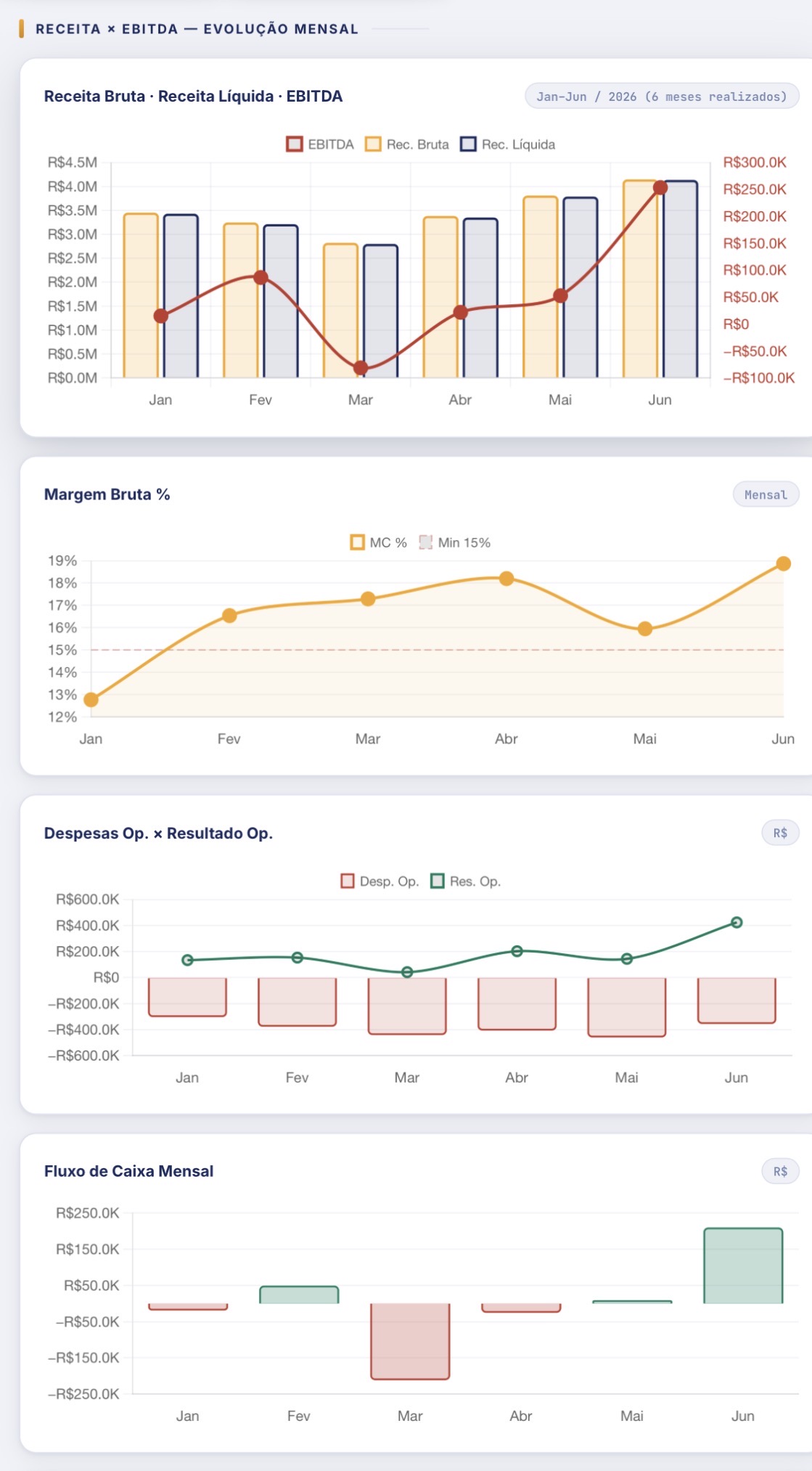Click the R$ badge on Fluxo de Caixa card
The height and width of the screenshot is (1471, 812).
pyautogui.click(x=780, y=1171)
